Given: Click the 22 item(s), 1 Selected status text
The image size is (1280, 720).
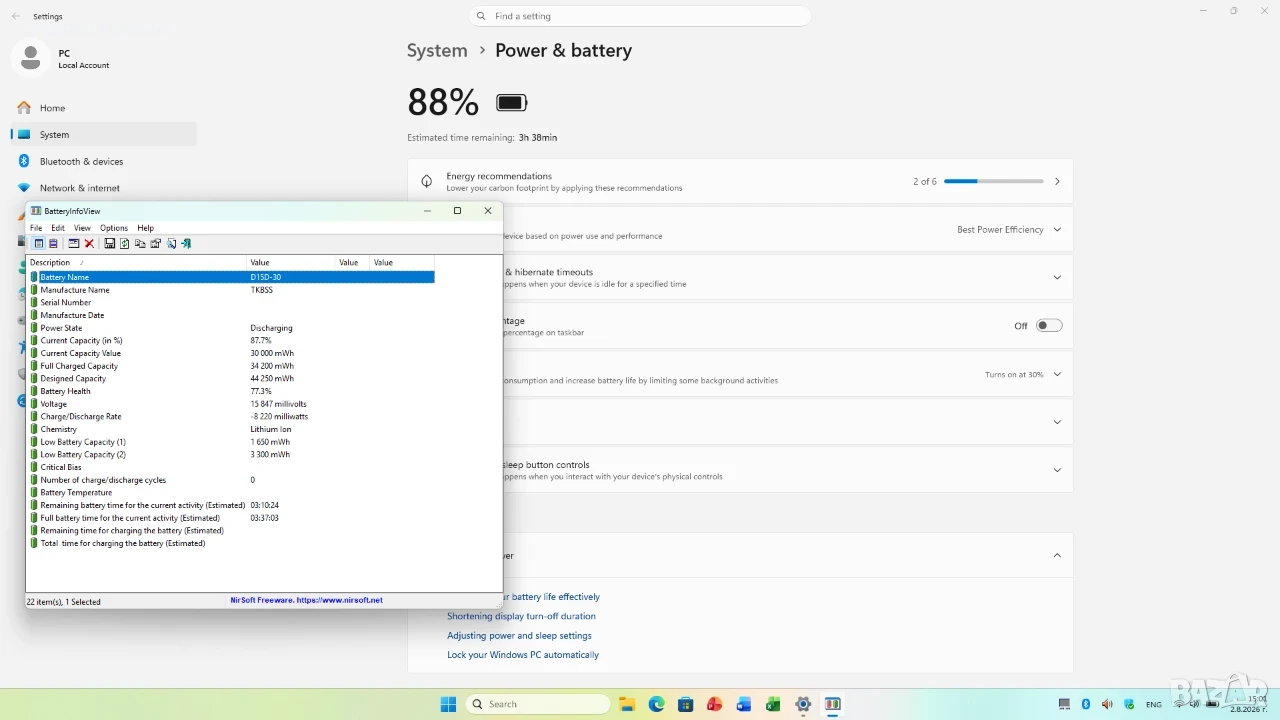Looking at the screenshot, I should pos(64,602).
